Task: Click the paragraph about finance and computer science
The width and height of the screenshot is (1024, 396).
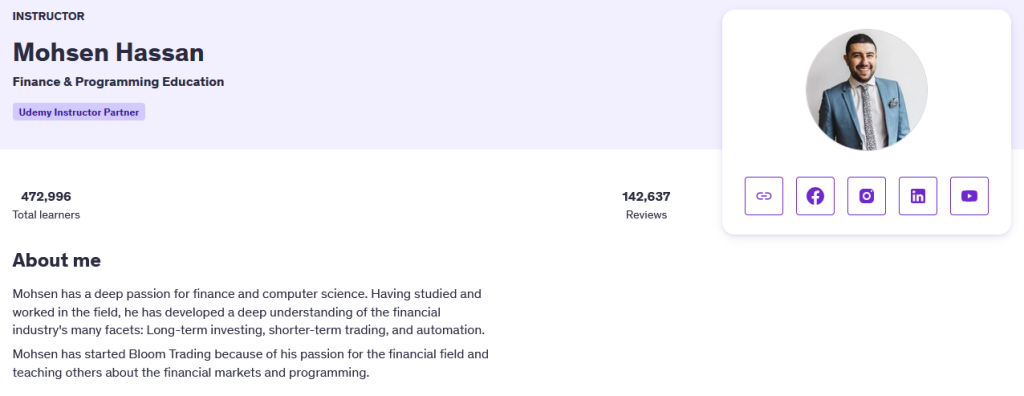Action: (x=249, y=312)
